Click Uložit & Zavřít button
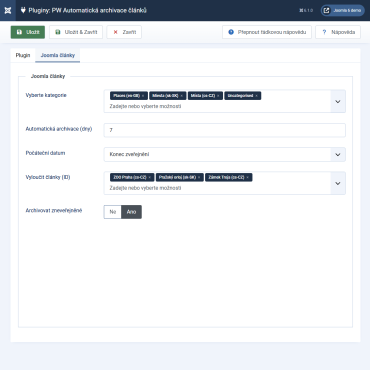 (76, 32)
